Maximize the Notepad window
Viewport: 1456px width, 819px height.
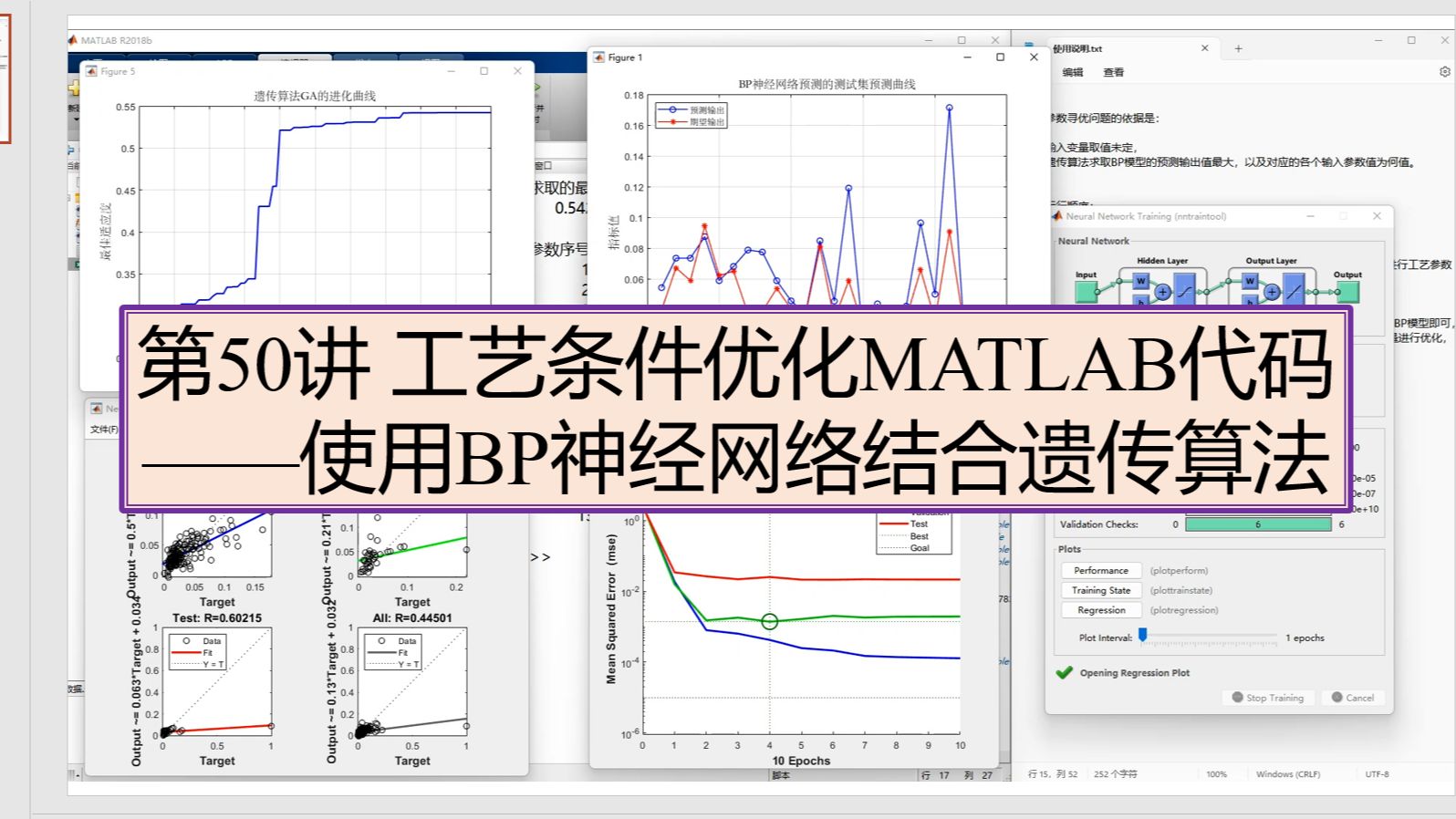coord(1411,40)
